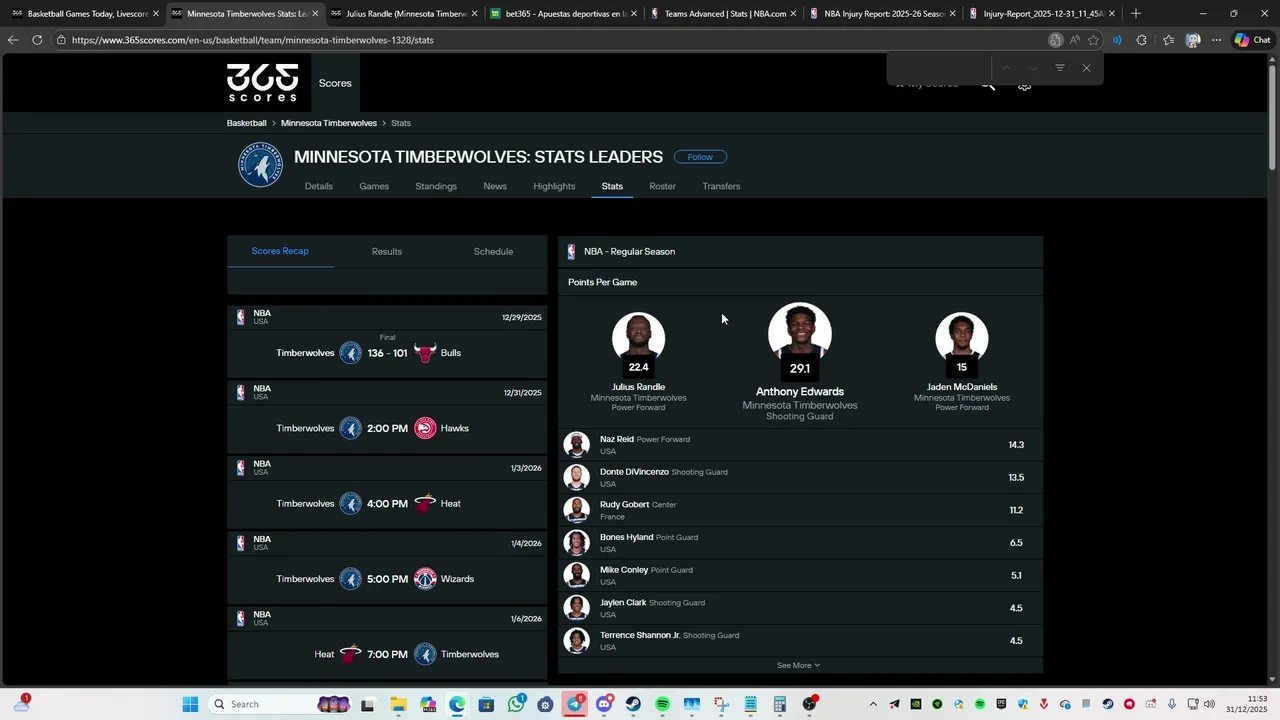Add this page to favorites star icon
Viewport: 1280px width, 720px height.
(x=1093, y=40)
